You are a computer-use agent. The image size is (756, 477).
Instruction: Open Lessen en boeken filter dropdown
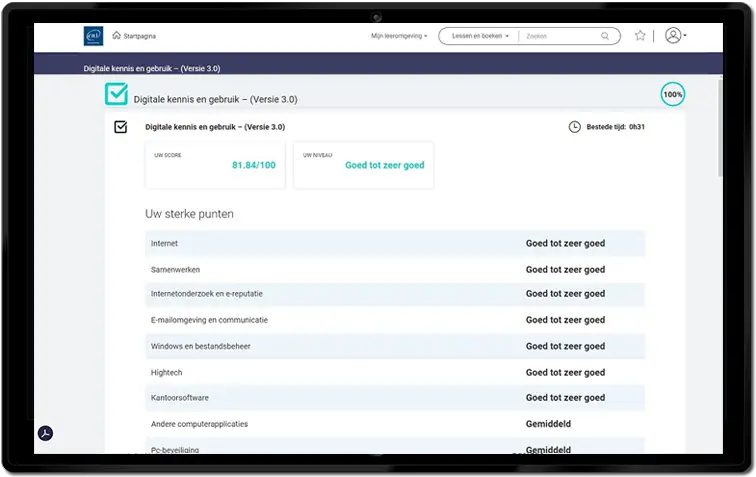tap(480, 36)
